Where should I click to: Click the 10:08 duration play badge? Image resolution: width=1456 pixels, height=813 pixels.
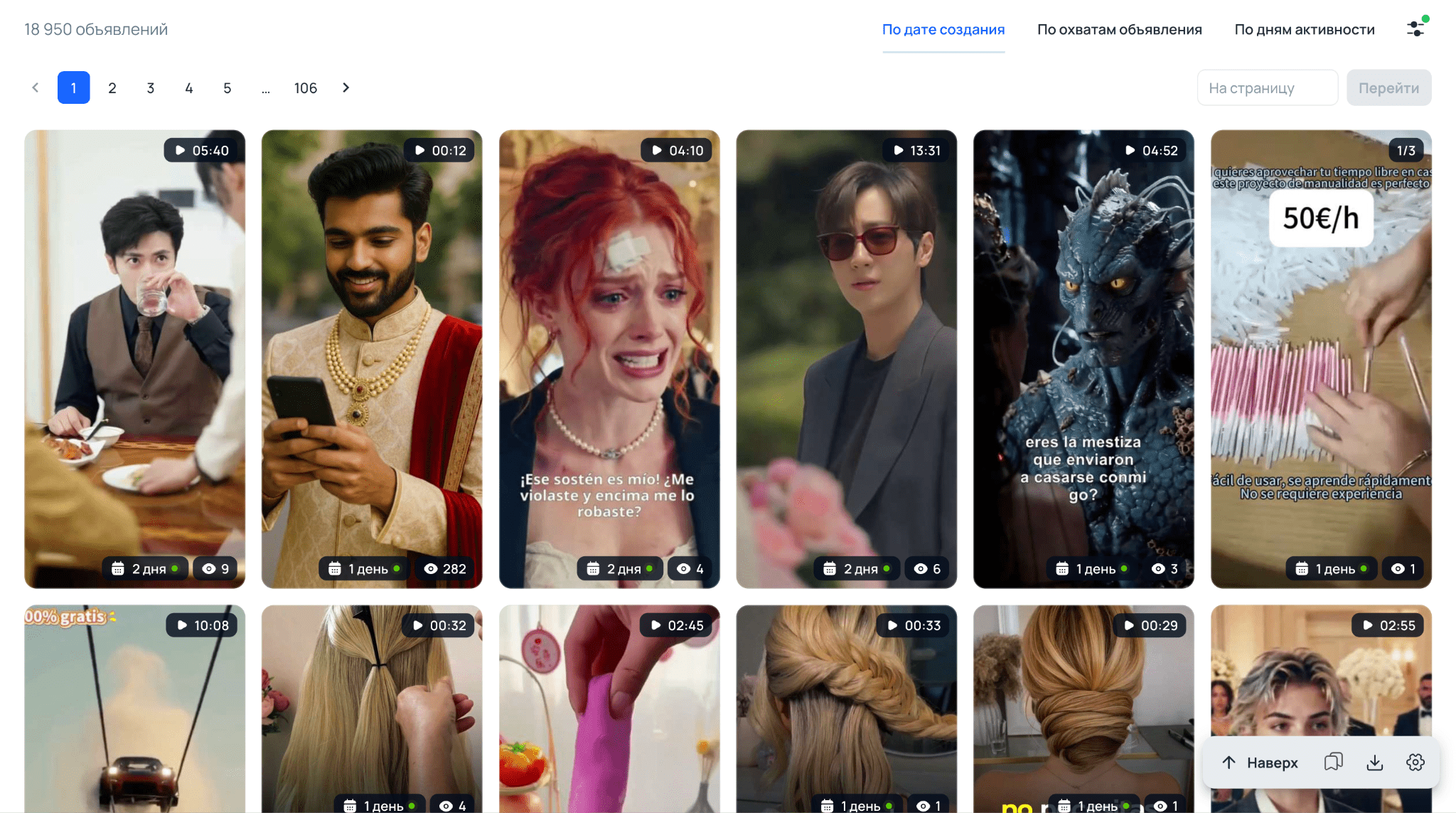pyautogui.click(x=203, y=625)
